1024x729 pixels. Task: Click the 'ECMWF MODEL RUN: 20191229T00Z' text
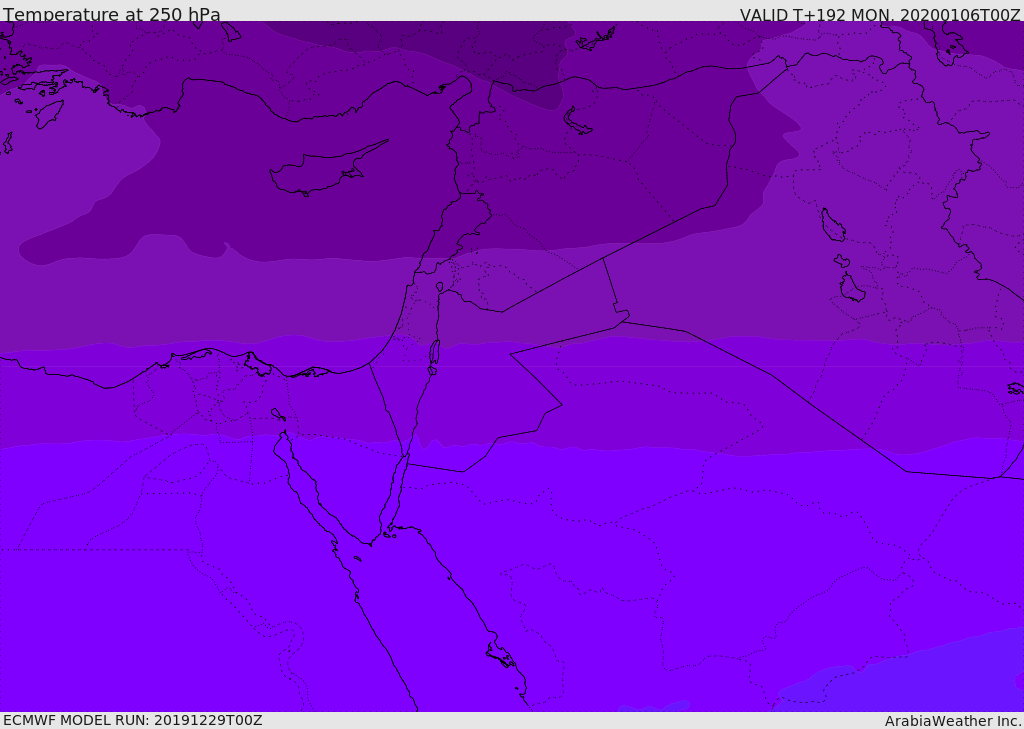point(133,720)
